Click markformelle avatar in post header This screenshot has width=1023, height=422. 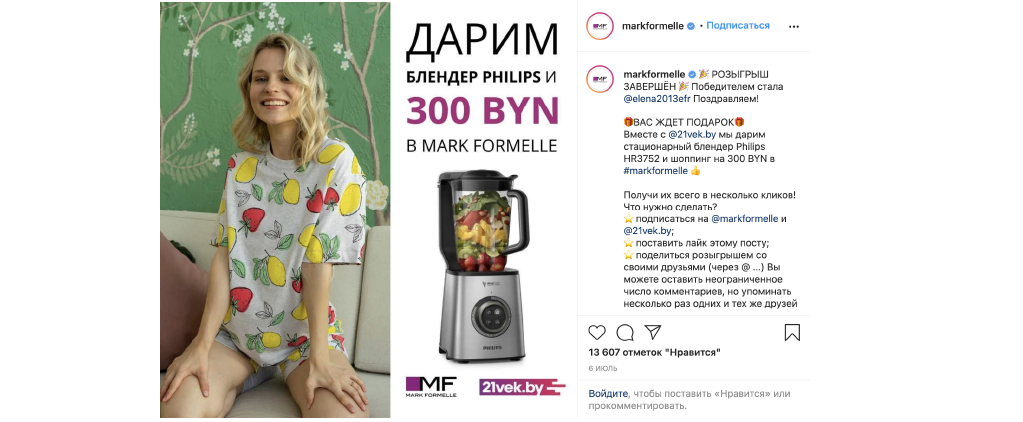[x=600, y=26]
